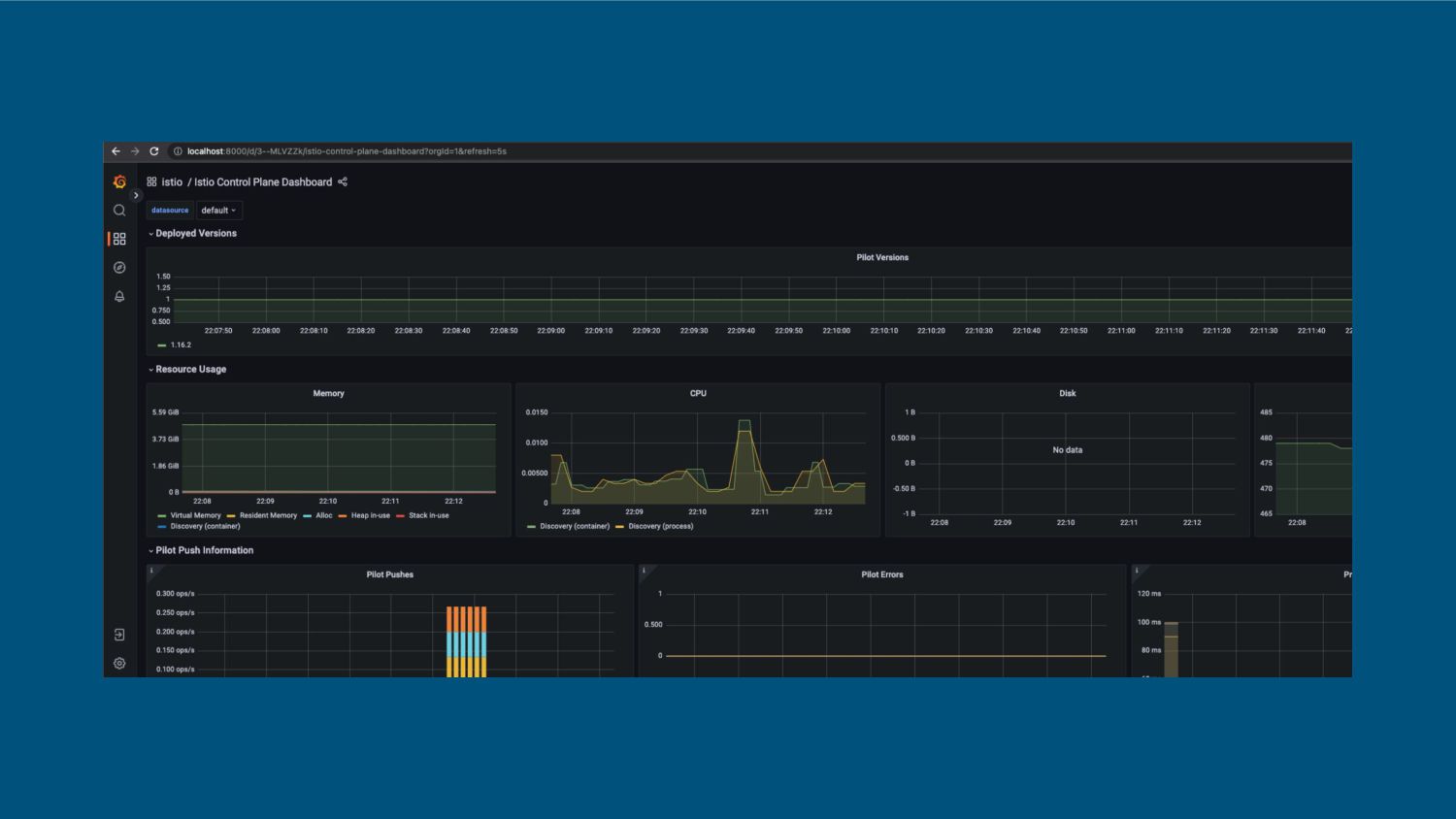The width and height of the screenshot is (1456, 819).
Task: Click the 5.59 GiB Memory axis label
Action: point(165,412)
